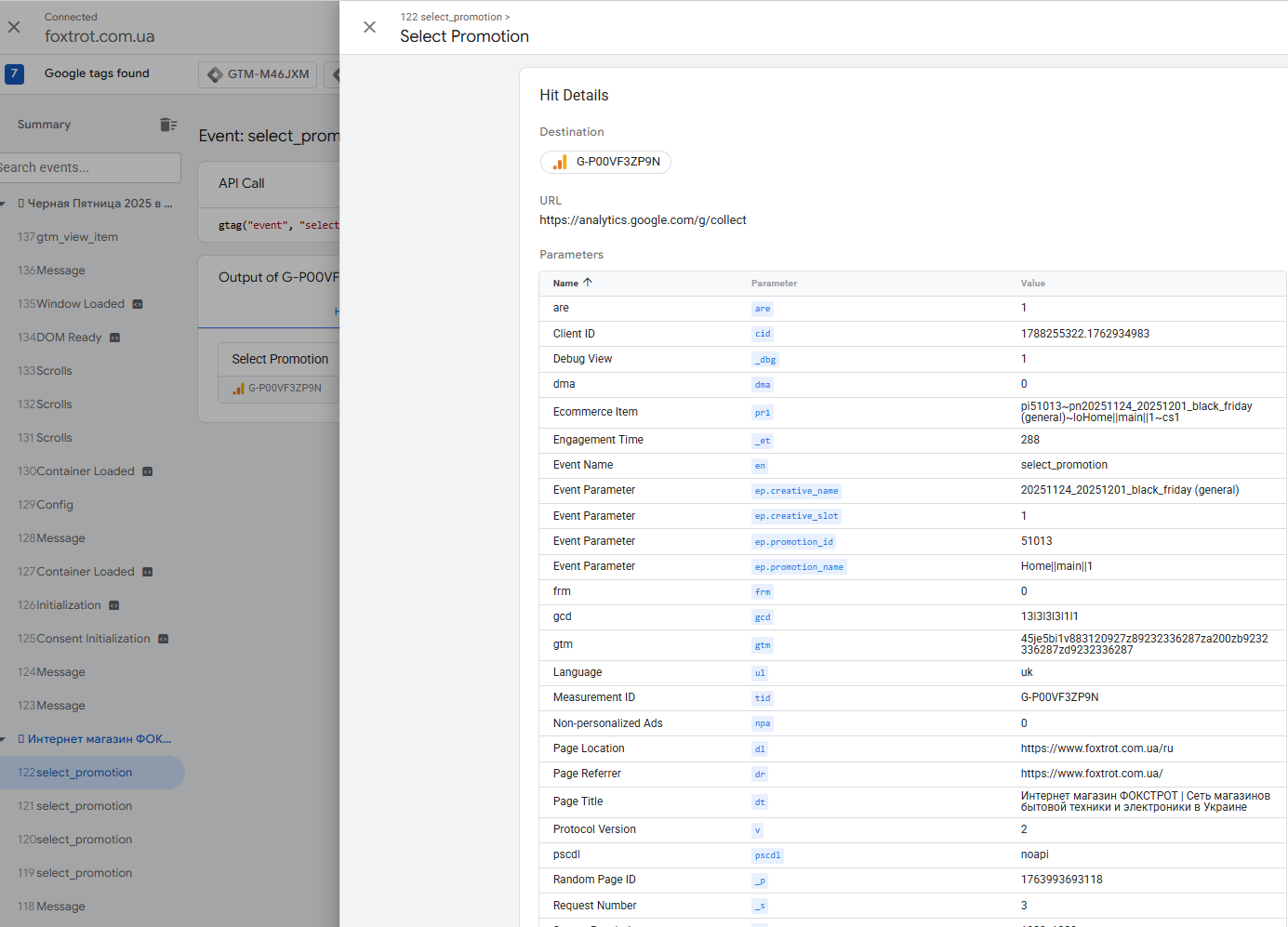Click the code badge beside Initialization event
Viewport: 1288px width, 927px height.
tap(114, 605)
